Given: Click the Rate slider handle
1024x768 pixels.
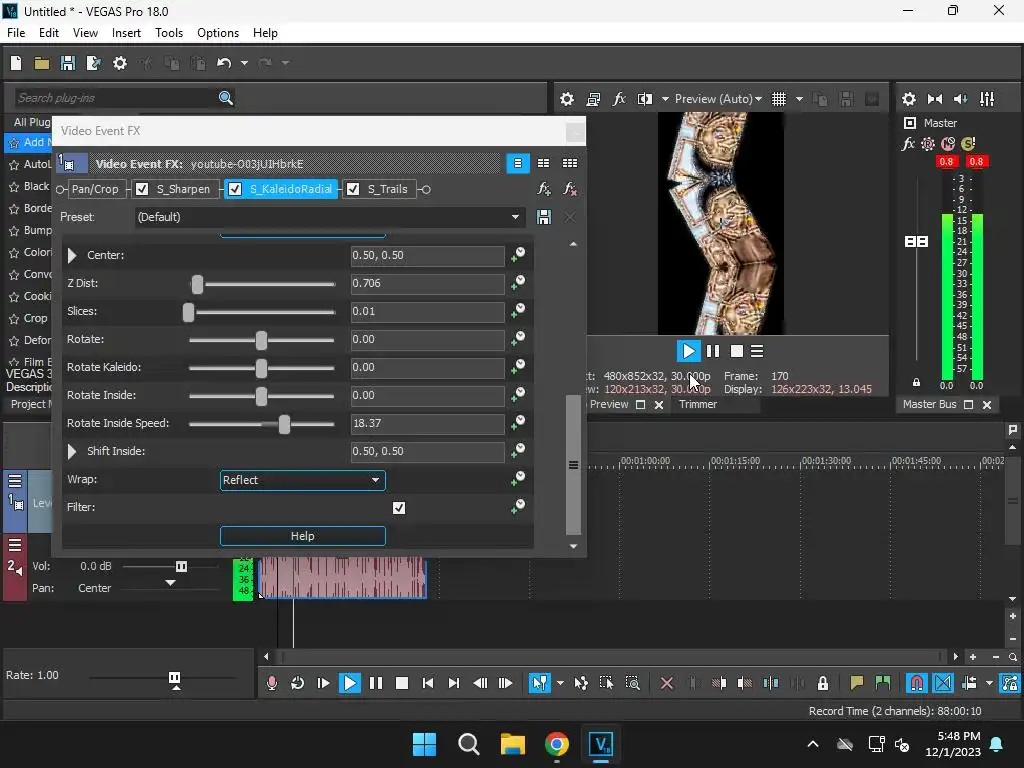Looking at the screenshot, I should 174,679.
